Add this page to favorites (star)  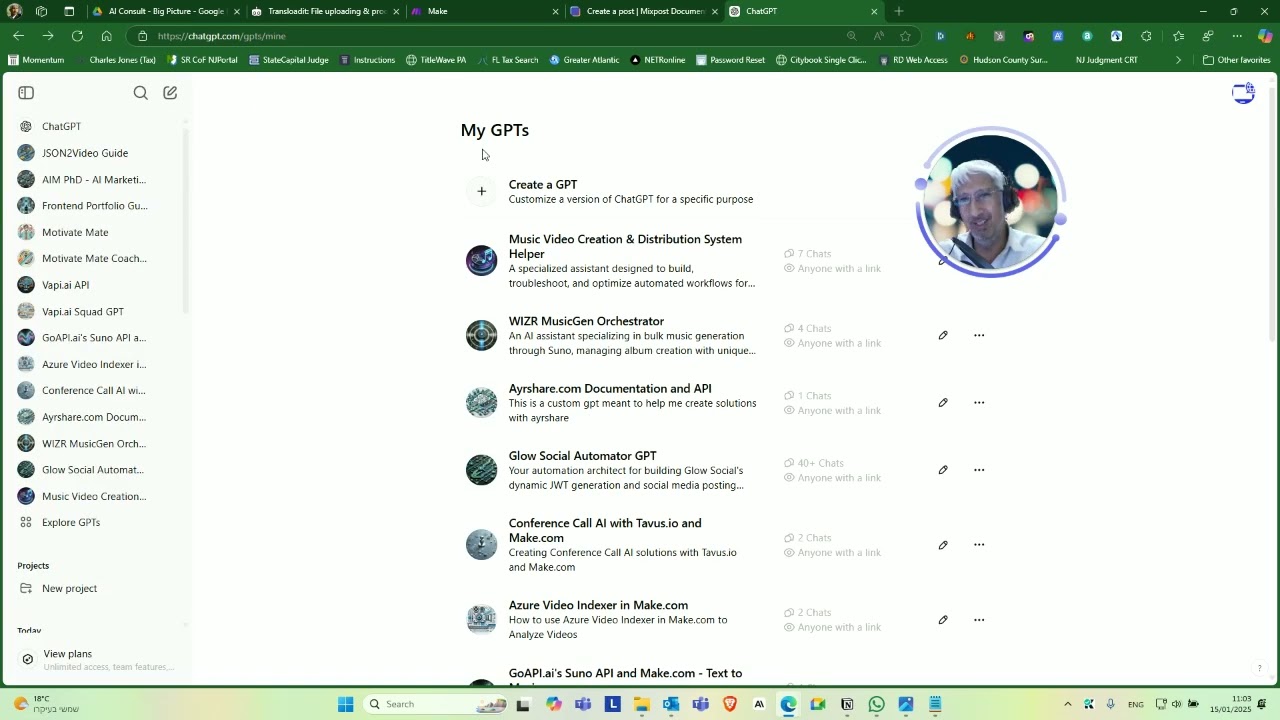point(906,36)
